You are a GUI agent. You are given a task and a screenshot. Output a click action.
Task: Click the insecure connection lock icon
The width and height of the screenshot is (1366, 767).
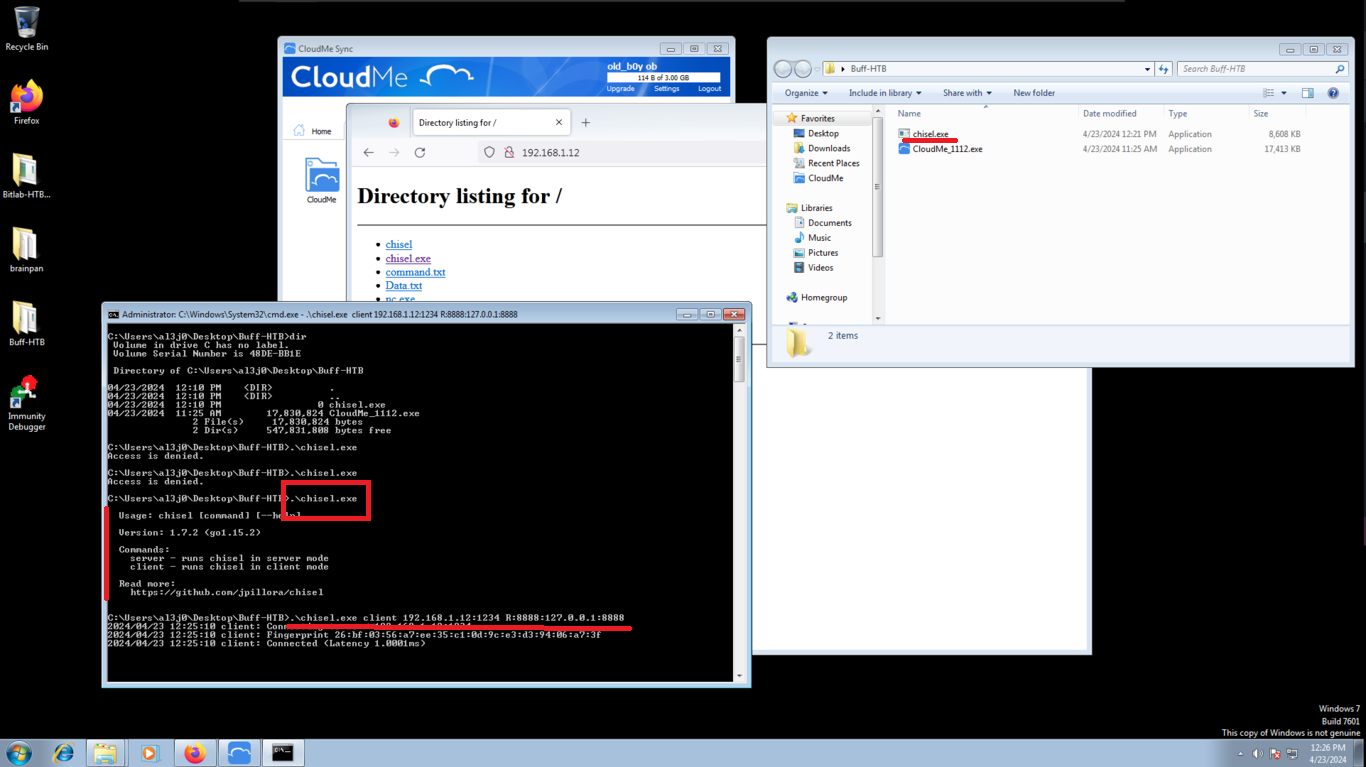tap(509, 153)
